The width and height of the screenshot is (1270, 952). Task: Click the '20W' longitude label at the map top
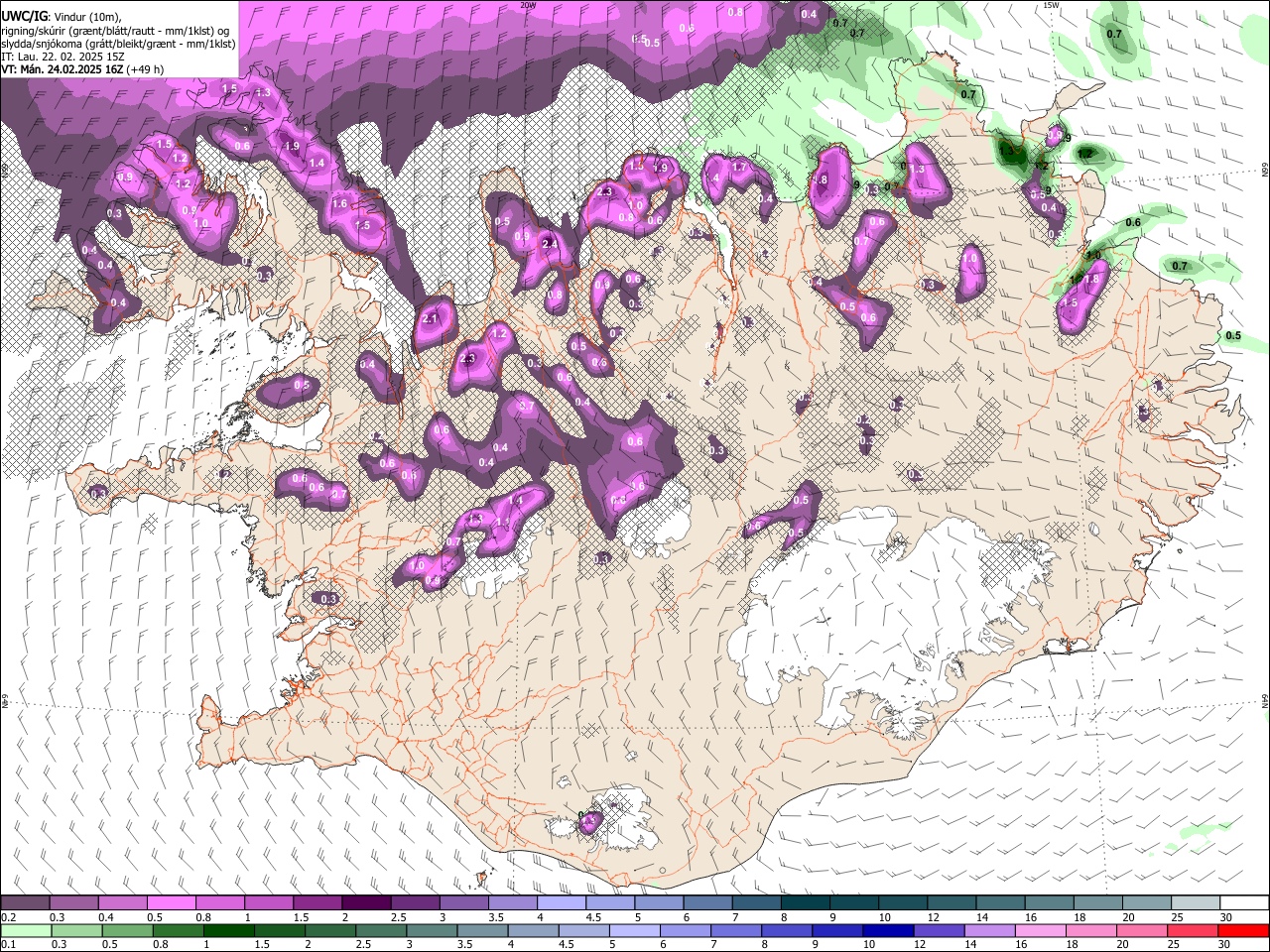click(x=528, y=4)
